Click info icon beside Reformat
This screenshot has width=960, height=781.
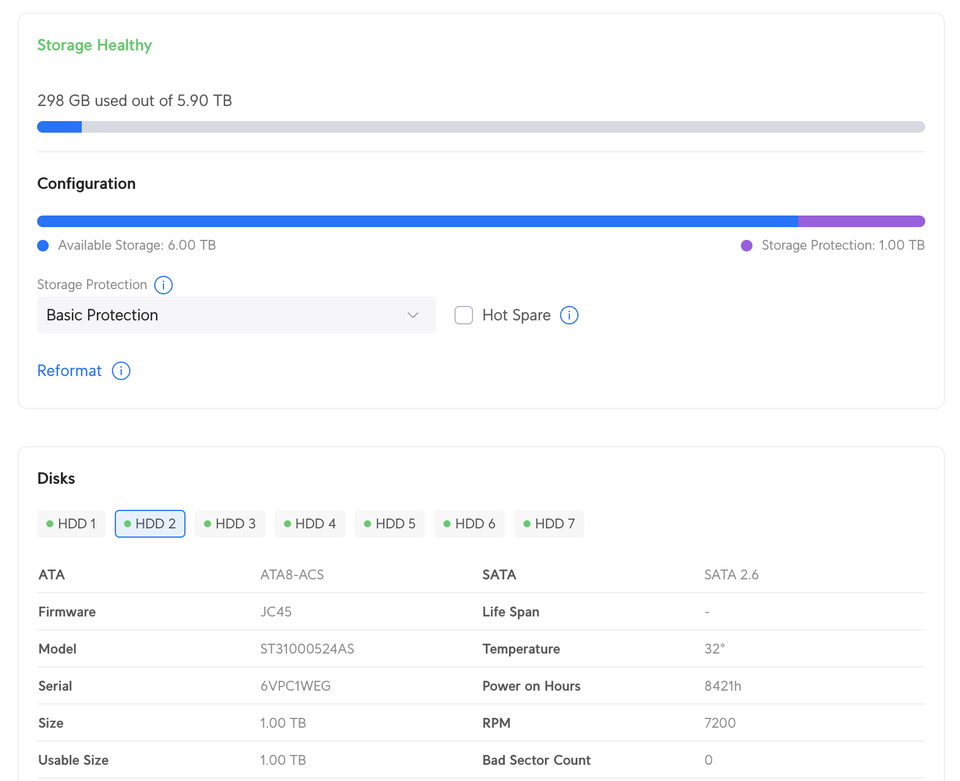pos(121,371)
